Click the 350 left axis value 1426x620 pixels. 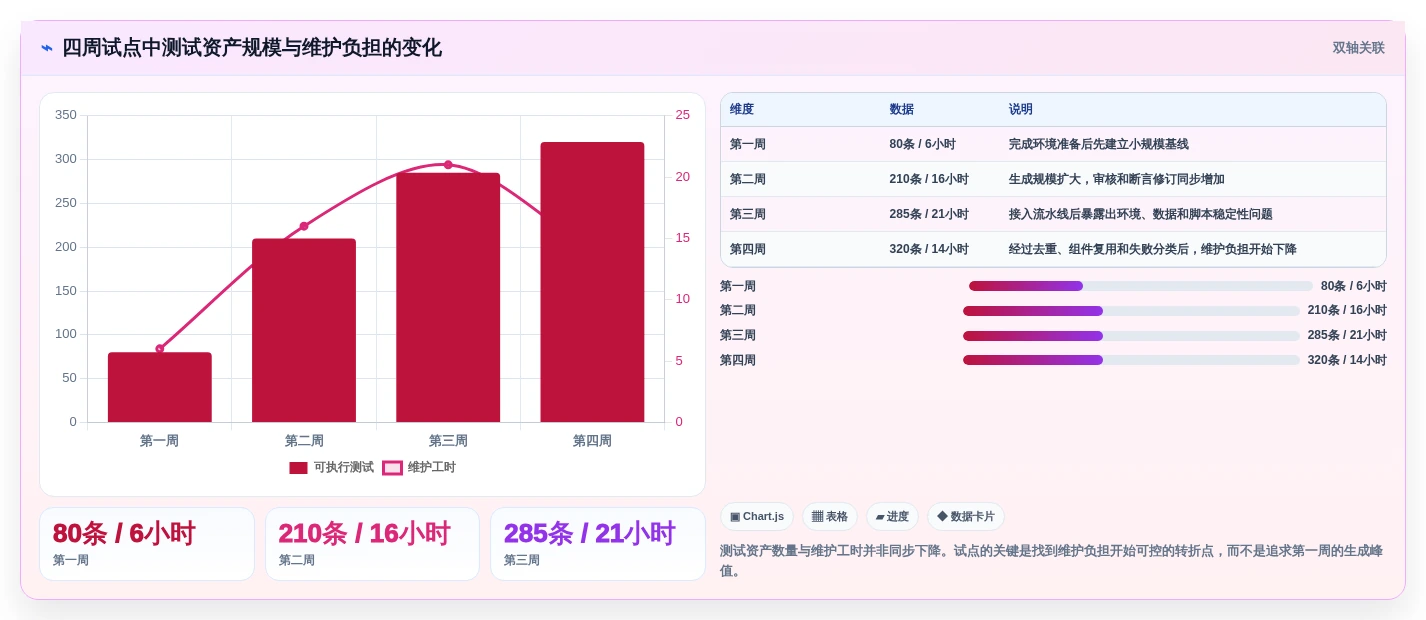pos(66,115)
